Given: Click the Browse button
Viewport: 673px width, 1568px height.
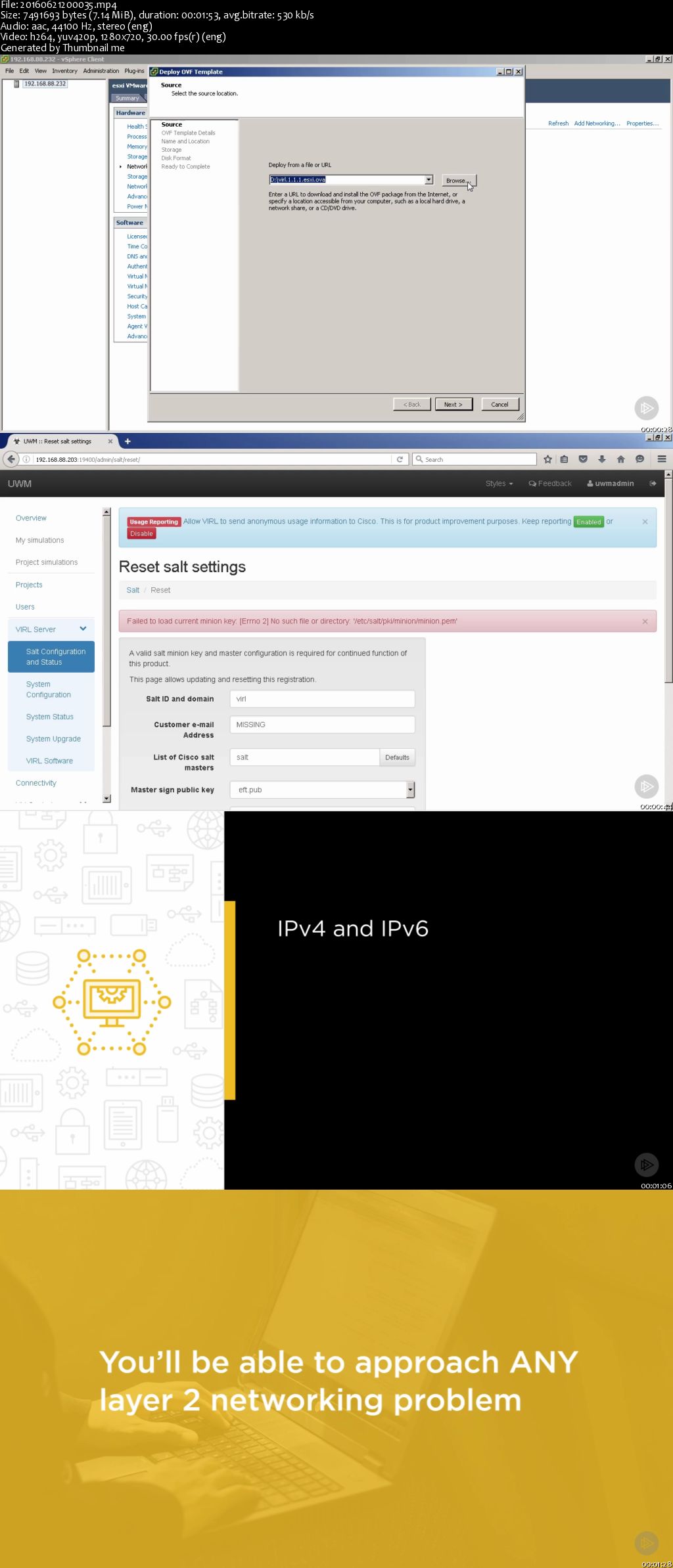Looking at the screenshot, I should click(x=459, y=181).
